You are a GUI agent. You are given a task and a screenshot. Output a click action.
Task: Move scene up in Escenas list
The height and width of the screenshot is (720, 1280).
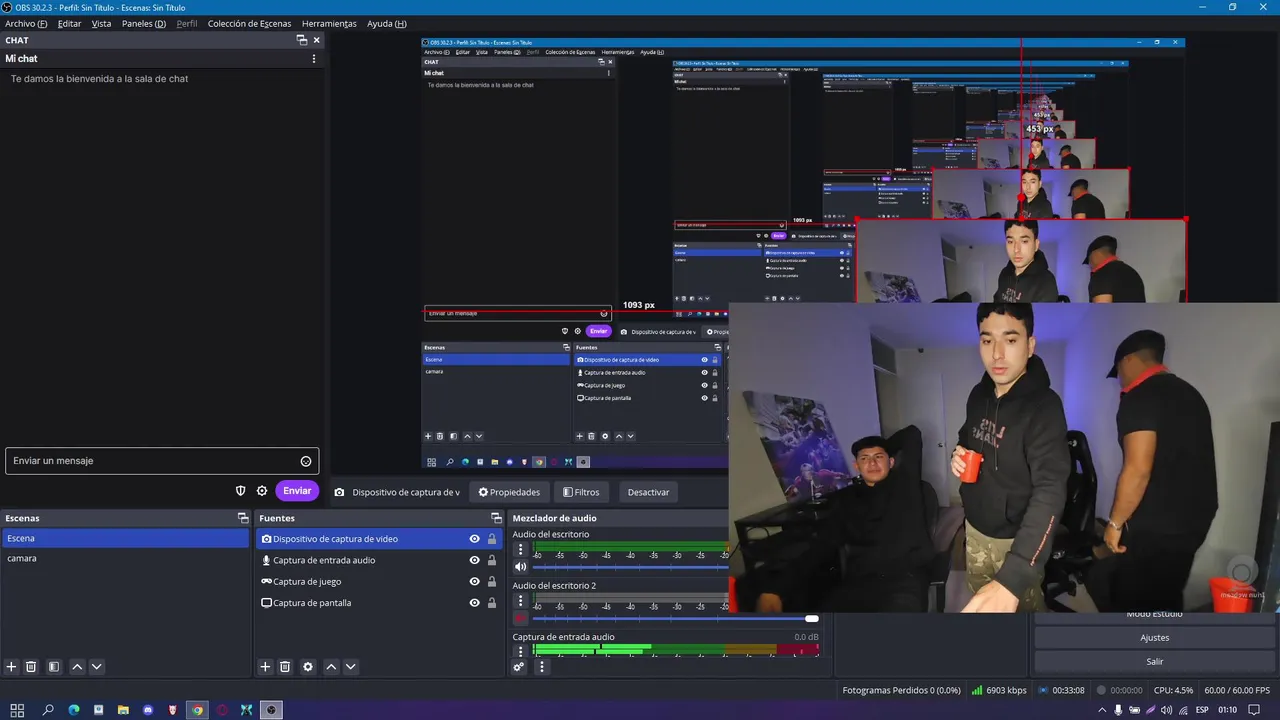[x=77, y=667]
